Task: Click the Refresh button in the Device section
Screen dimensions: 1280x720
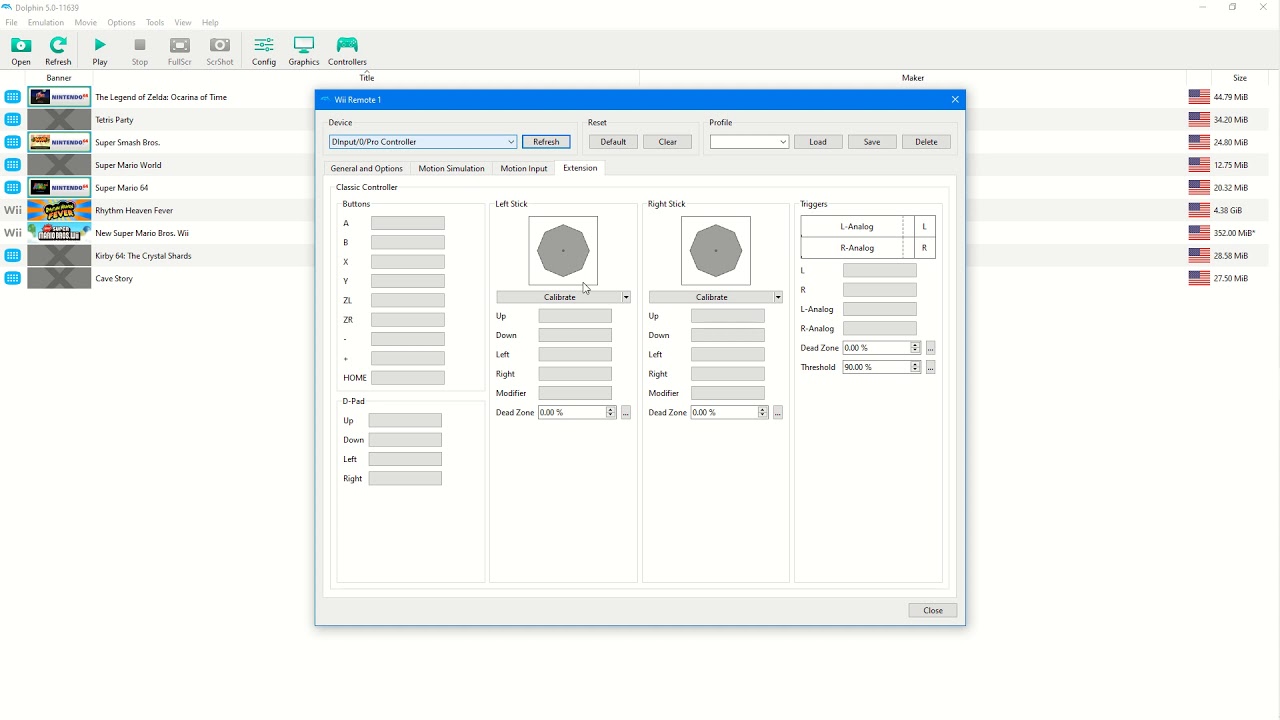Action: click(546, 142)
